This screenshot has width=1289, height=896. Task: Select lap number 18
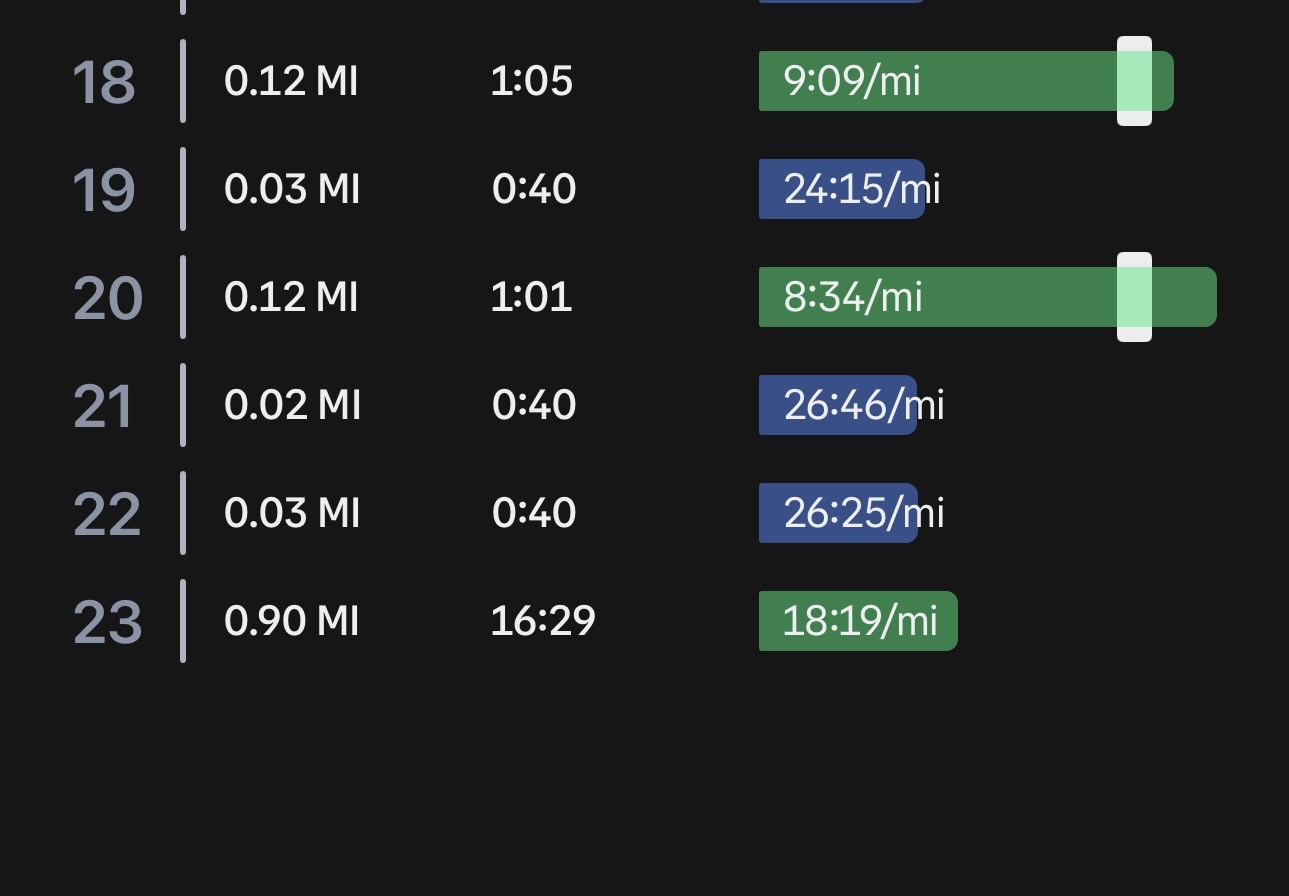pyautogui.click(x=104, y=82)
